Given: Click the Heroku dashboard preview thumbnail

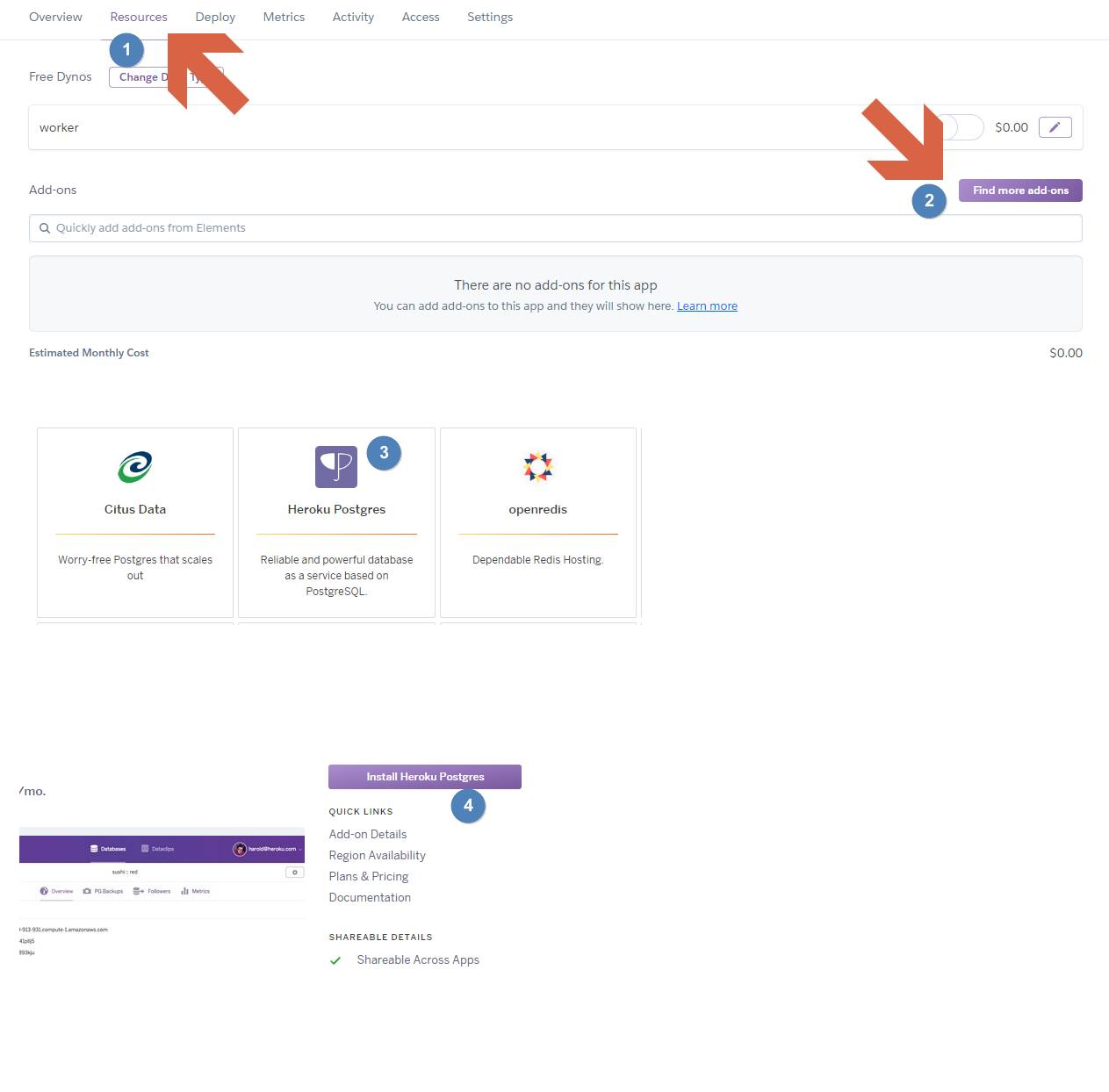Looking at the screenshot, I should tap(162, 891).
